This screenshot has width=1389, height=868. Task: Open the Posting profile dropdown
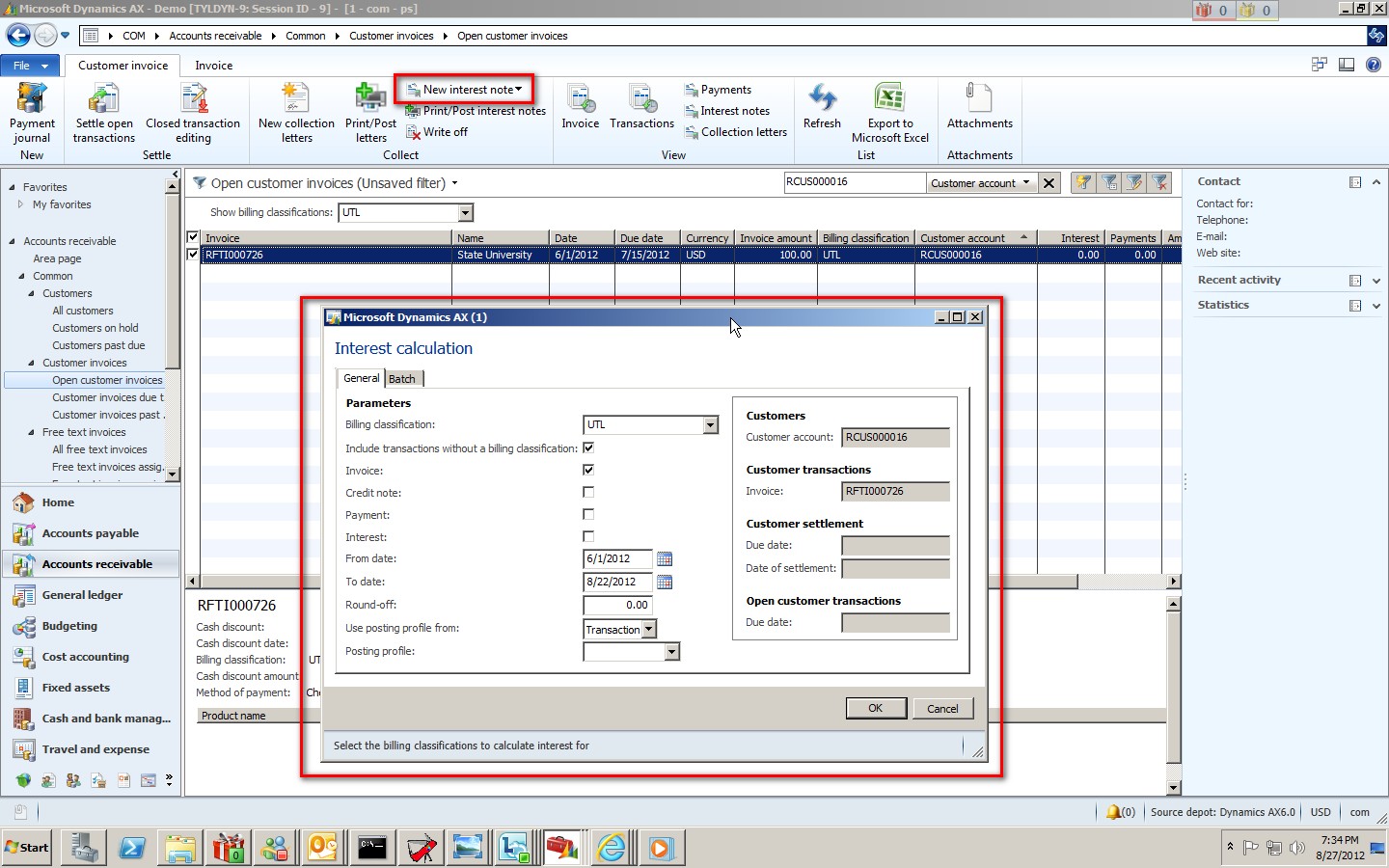click(x=672, y=652)
